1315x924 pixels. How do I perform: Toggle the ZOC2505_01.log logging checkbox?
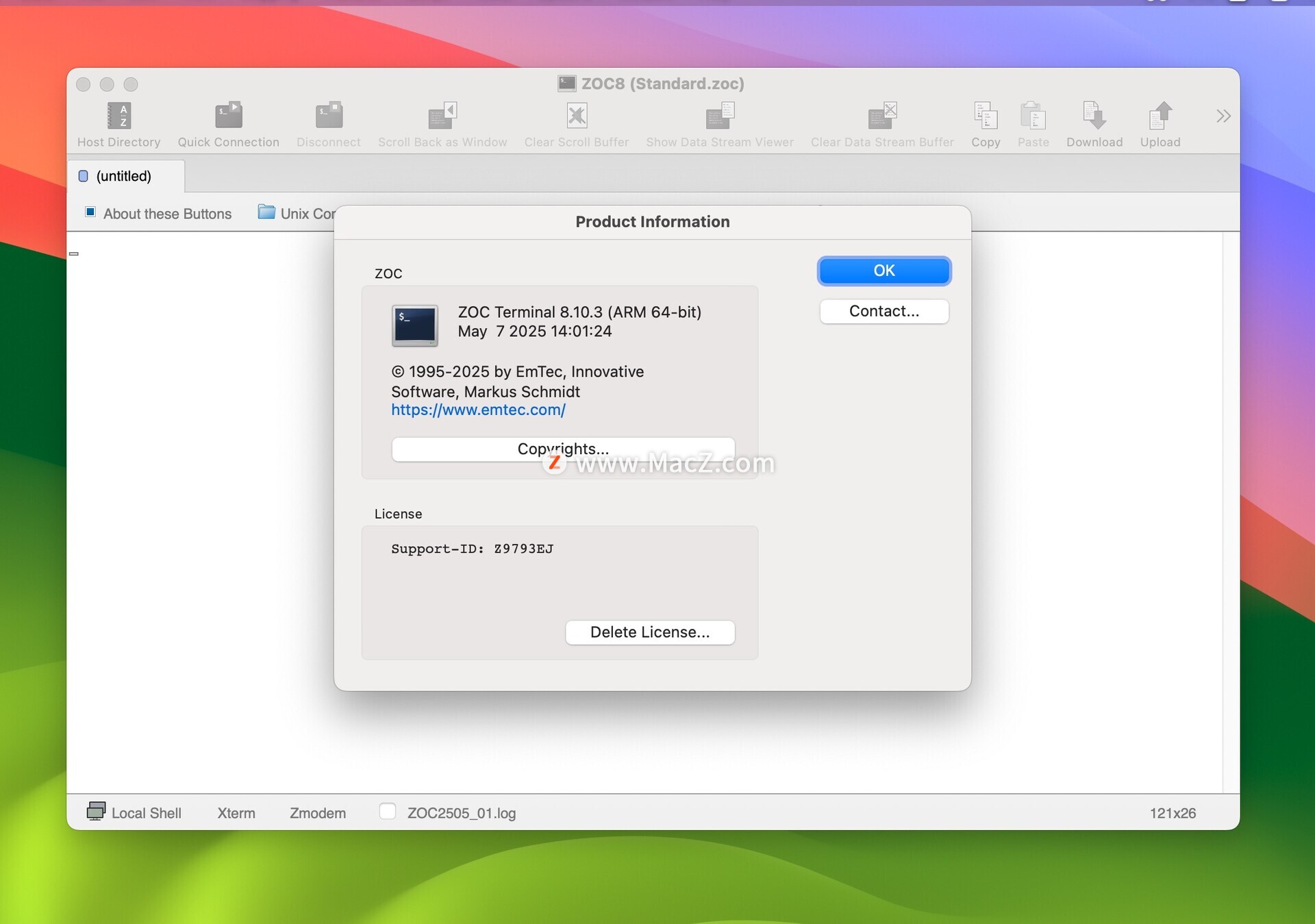pyautogui.click(x=388, y=812)
